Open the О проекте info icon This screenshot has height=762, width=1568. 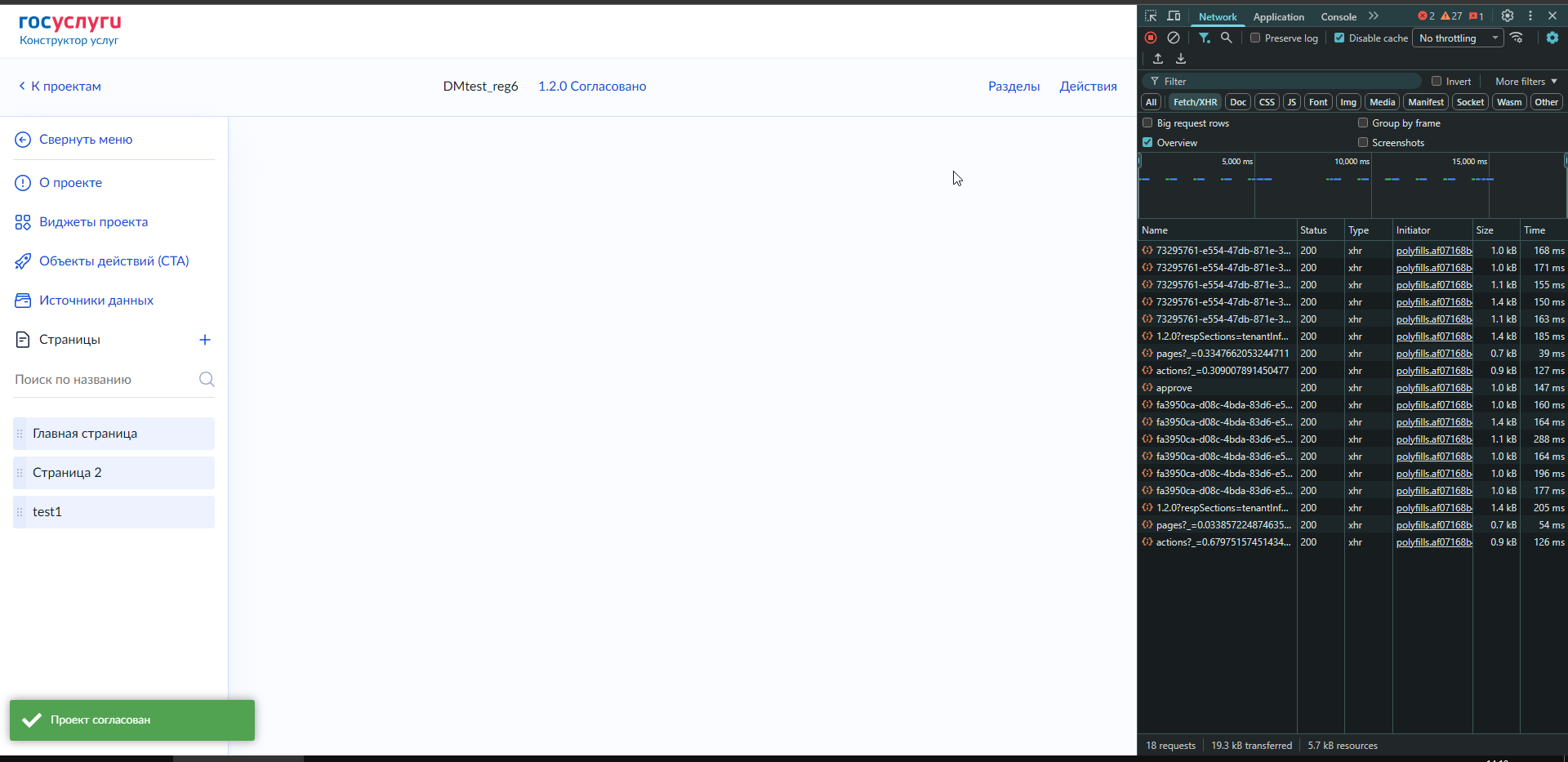[x=23, y=183]
